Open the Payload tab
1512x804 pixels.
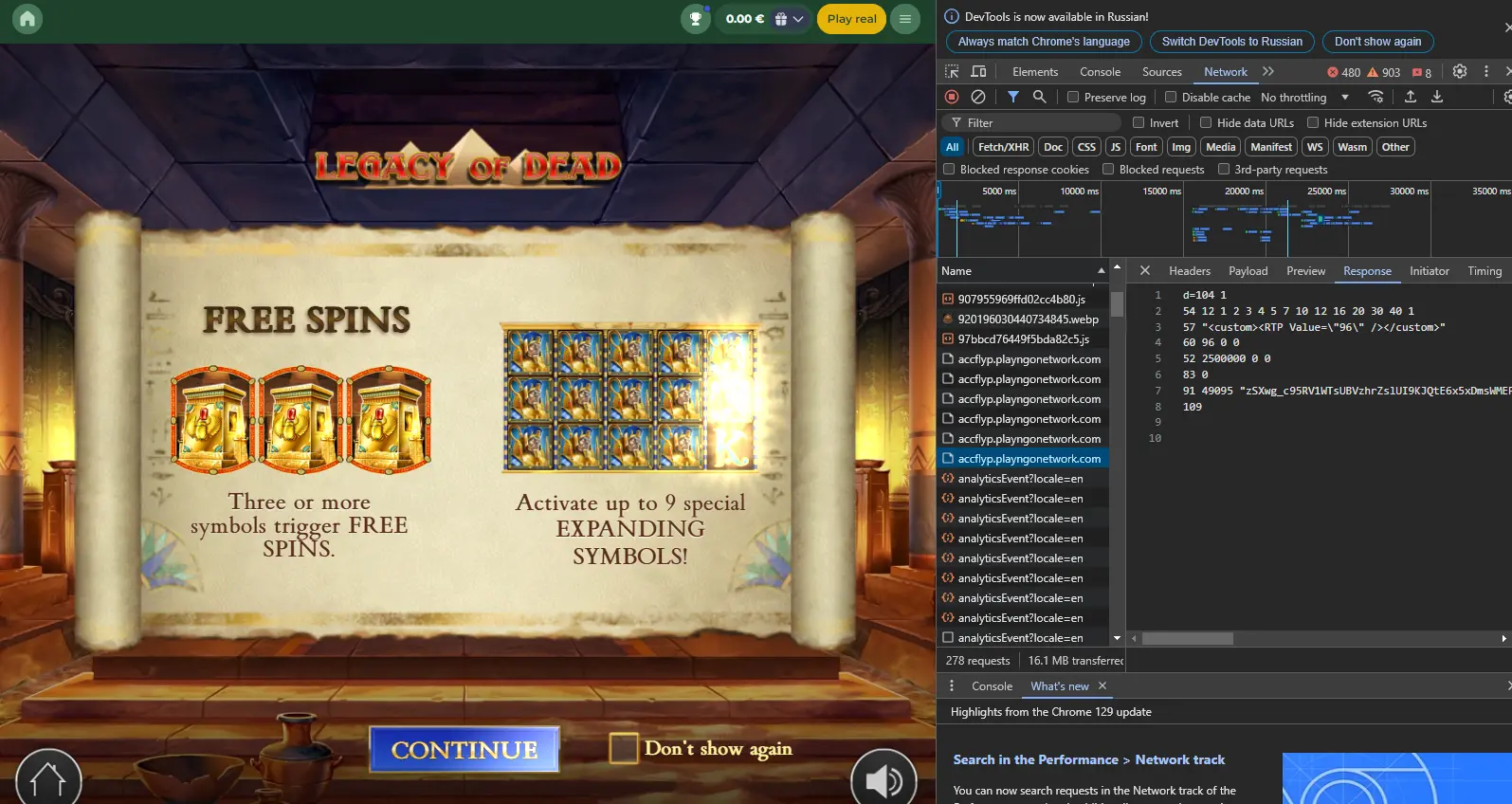pos(1248,271)
